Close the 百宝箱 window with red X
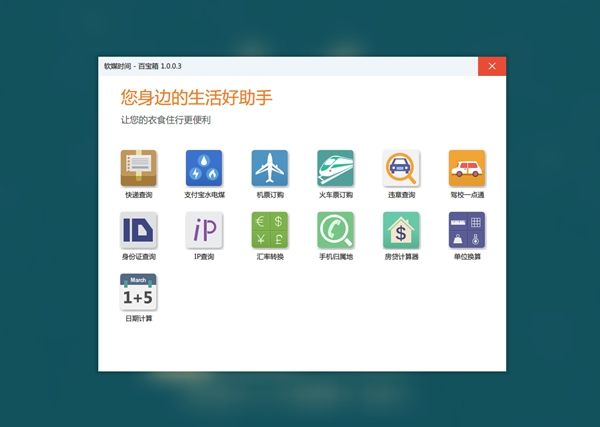The image size is (600, 427). click(x=491, y=66)
